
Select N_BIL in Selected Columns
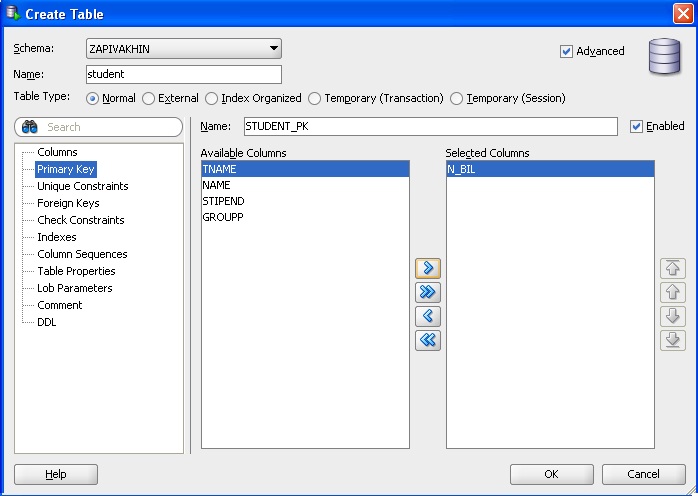point(550,169)
